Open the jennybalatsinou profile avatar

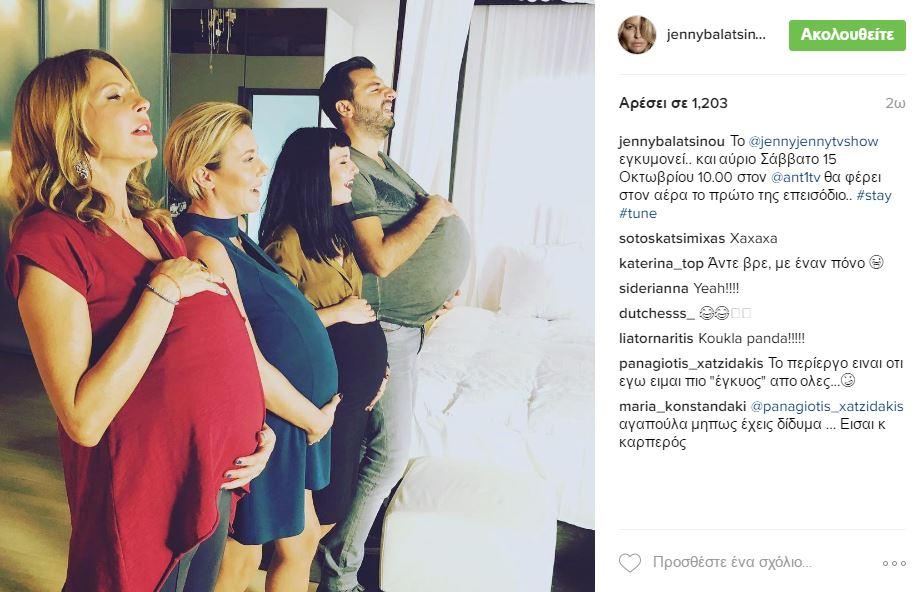pyautogui.click(x=636, y=35)
